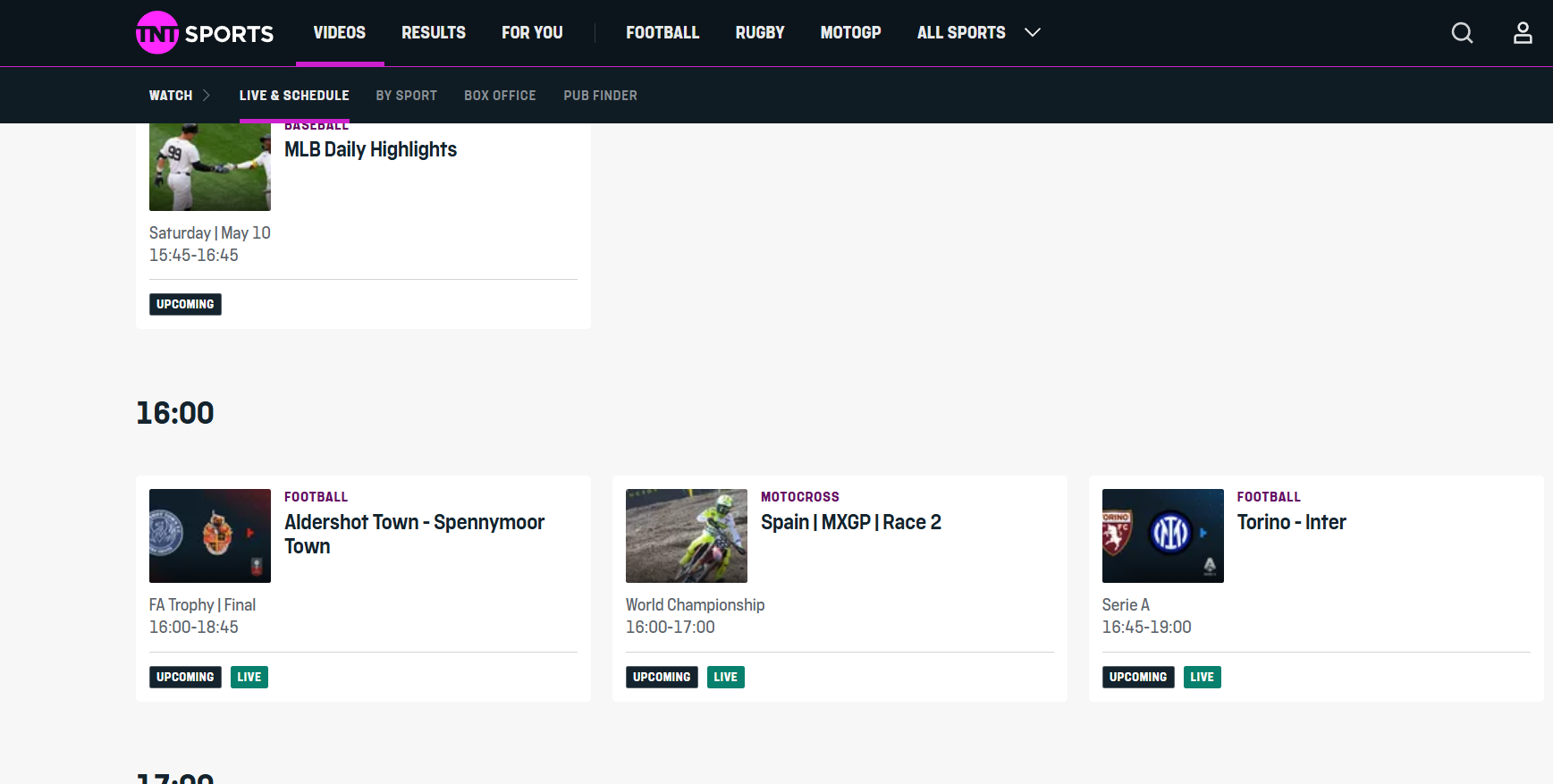This screenshot has width=1553, height=784.
Task: Expand the All Sports chevron
Action: tap(1033, 32)
